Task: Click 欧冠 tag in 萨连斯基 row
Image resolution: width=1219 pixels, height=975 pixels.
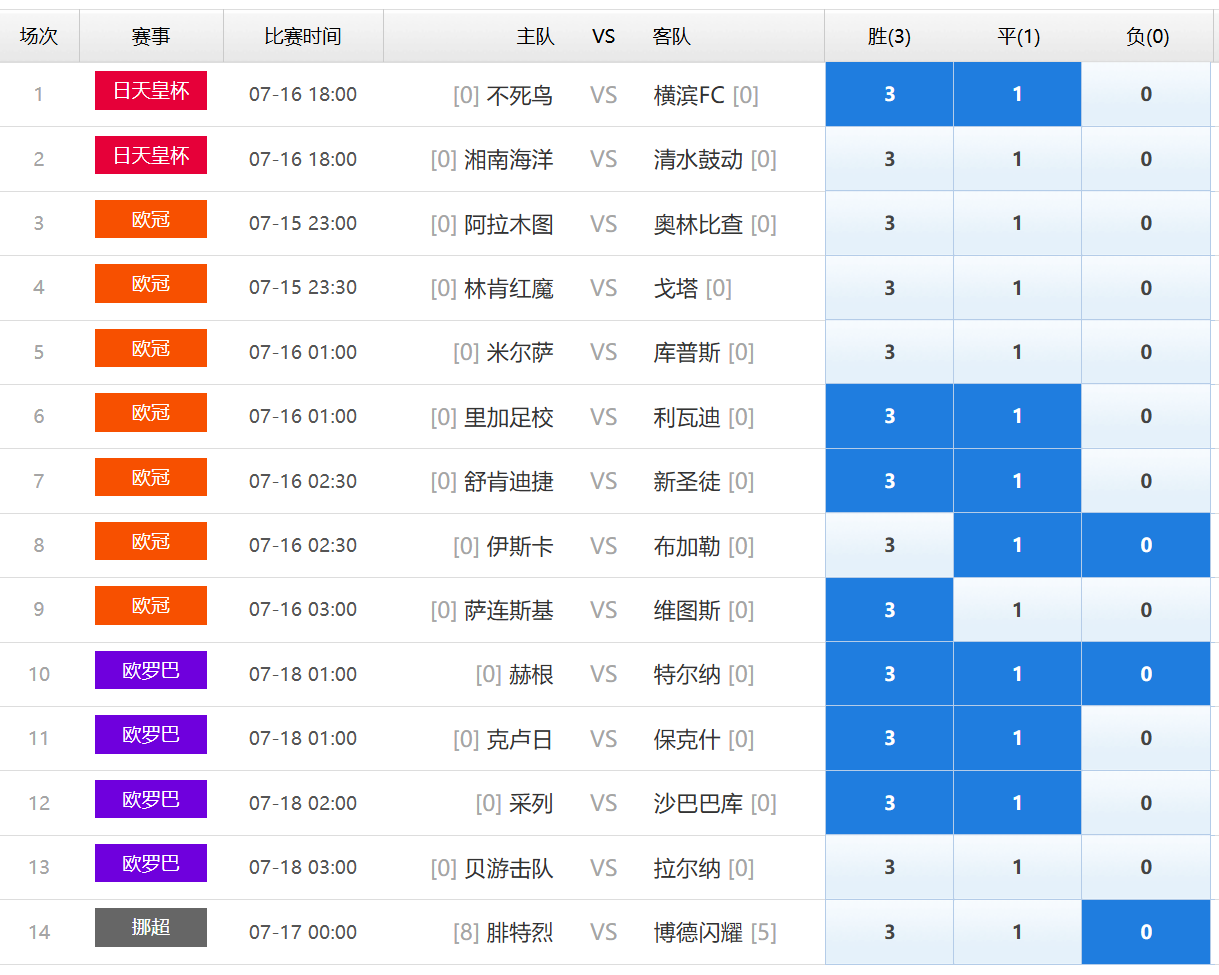Action: pyautogui.click(x=151, y=605)
